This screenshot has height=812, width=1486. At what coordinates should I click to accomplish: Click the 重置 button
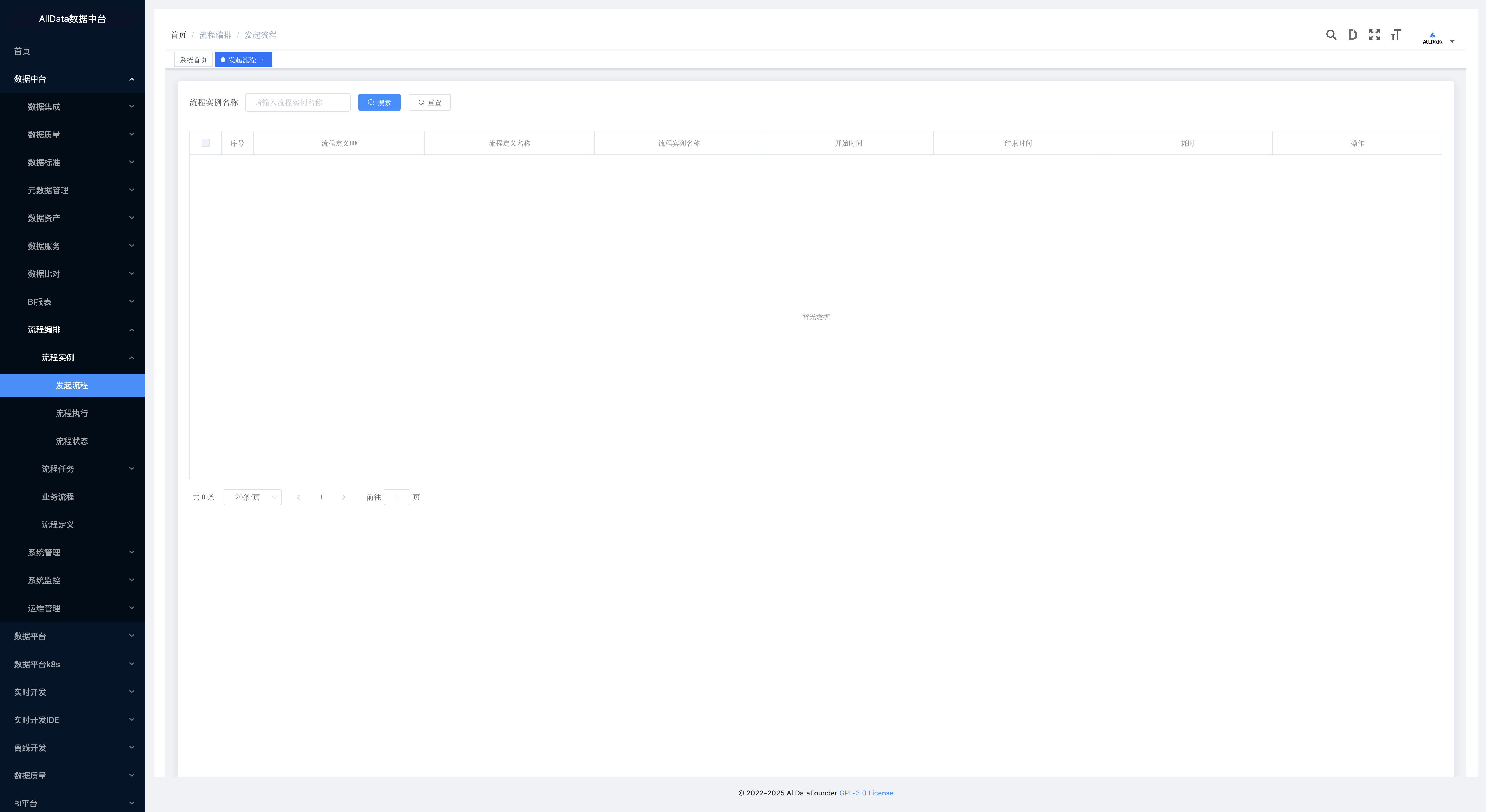429,103
